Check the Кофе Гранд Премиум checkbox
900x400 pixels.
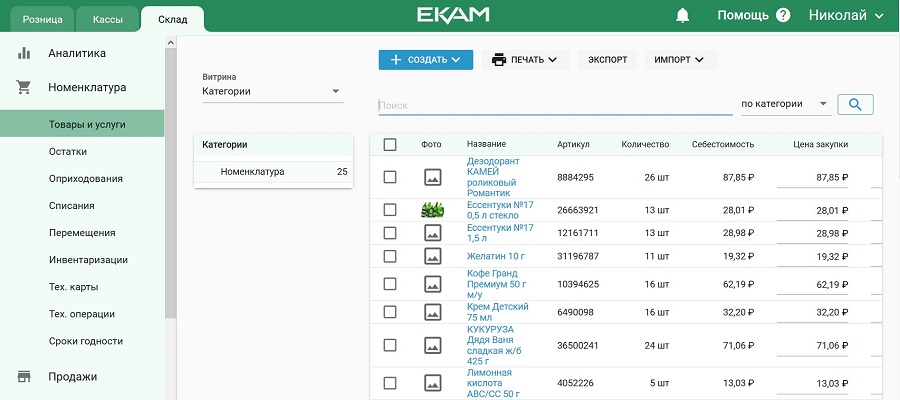click(x=390, y=284)
